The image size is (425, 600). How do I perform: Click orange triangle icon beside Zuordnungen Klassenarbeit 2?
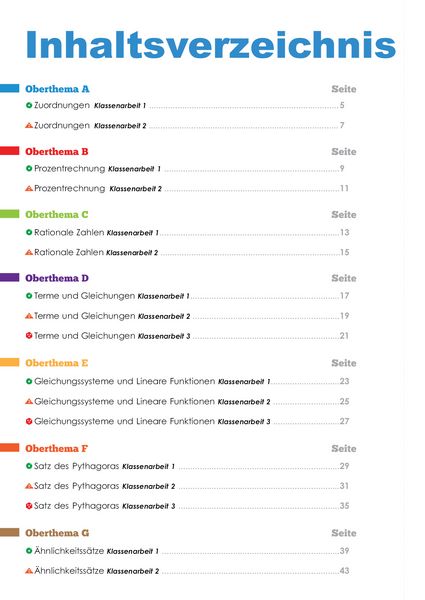click(29, 125)
